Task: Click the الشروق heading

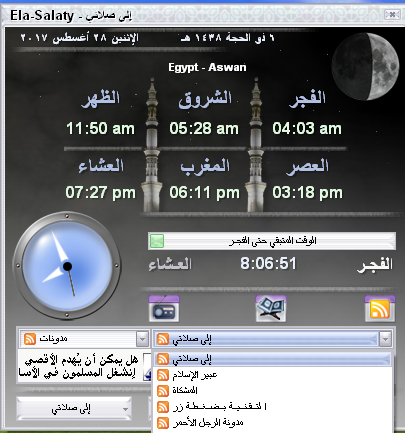Action: (205, 99)
